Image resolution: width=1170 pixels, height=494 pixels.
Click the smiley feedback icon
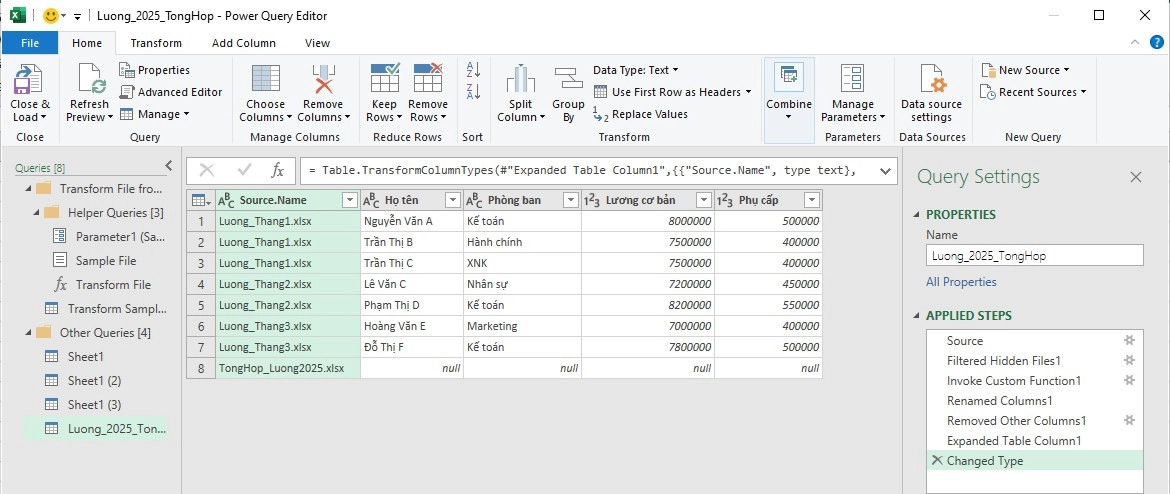51,16
